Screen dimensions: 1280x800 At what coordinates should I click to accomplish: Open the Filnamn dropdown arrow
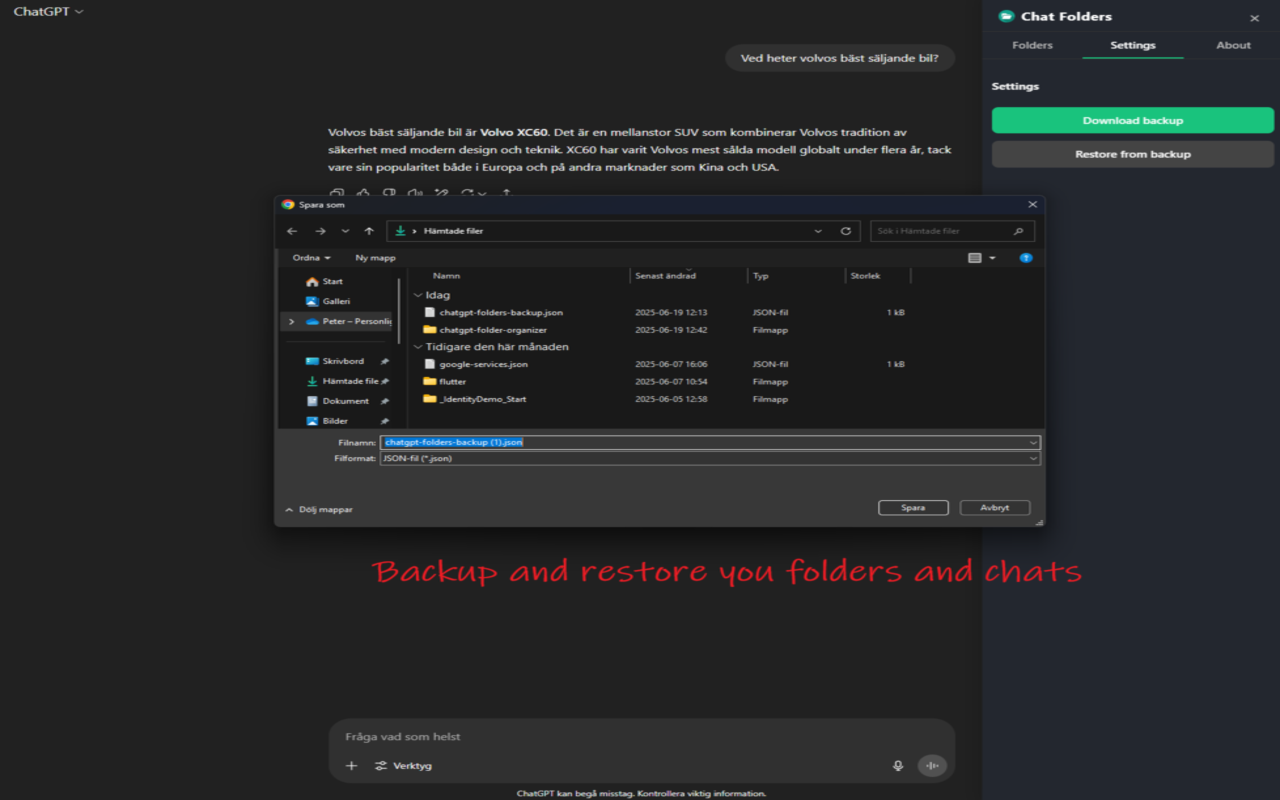[1033, 442]
